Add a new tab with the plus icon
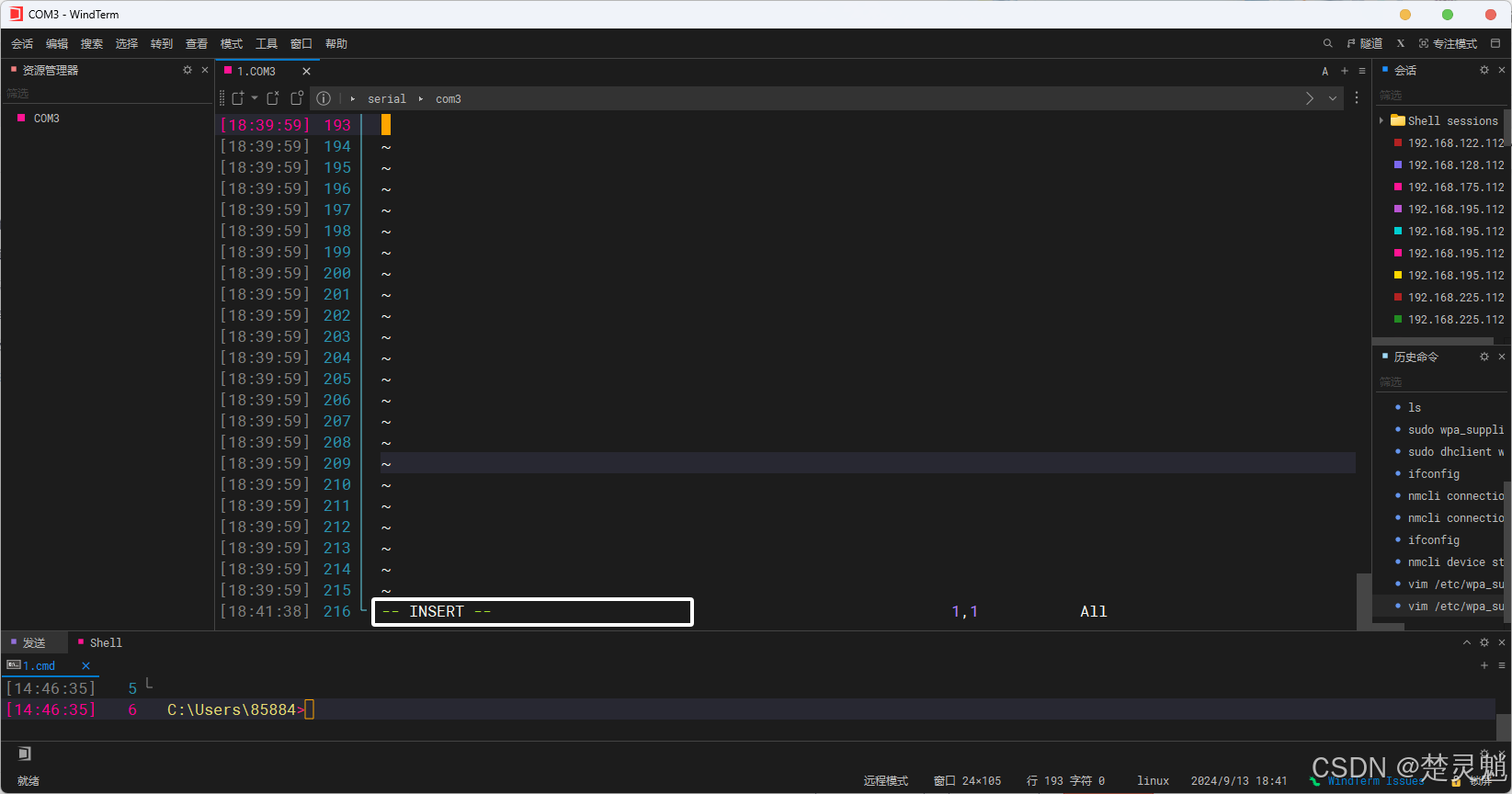This screenshot has height=794, width=1512. coord(1345,71)
